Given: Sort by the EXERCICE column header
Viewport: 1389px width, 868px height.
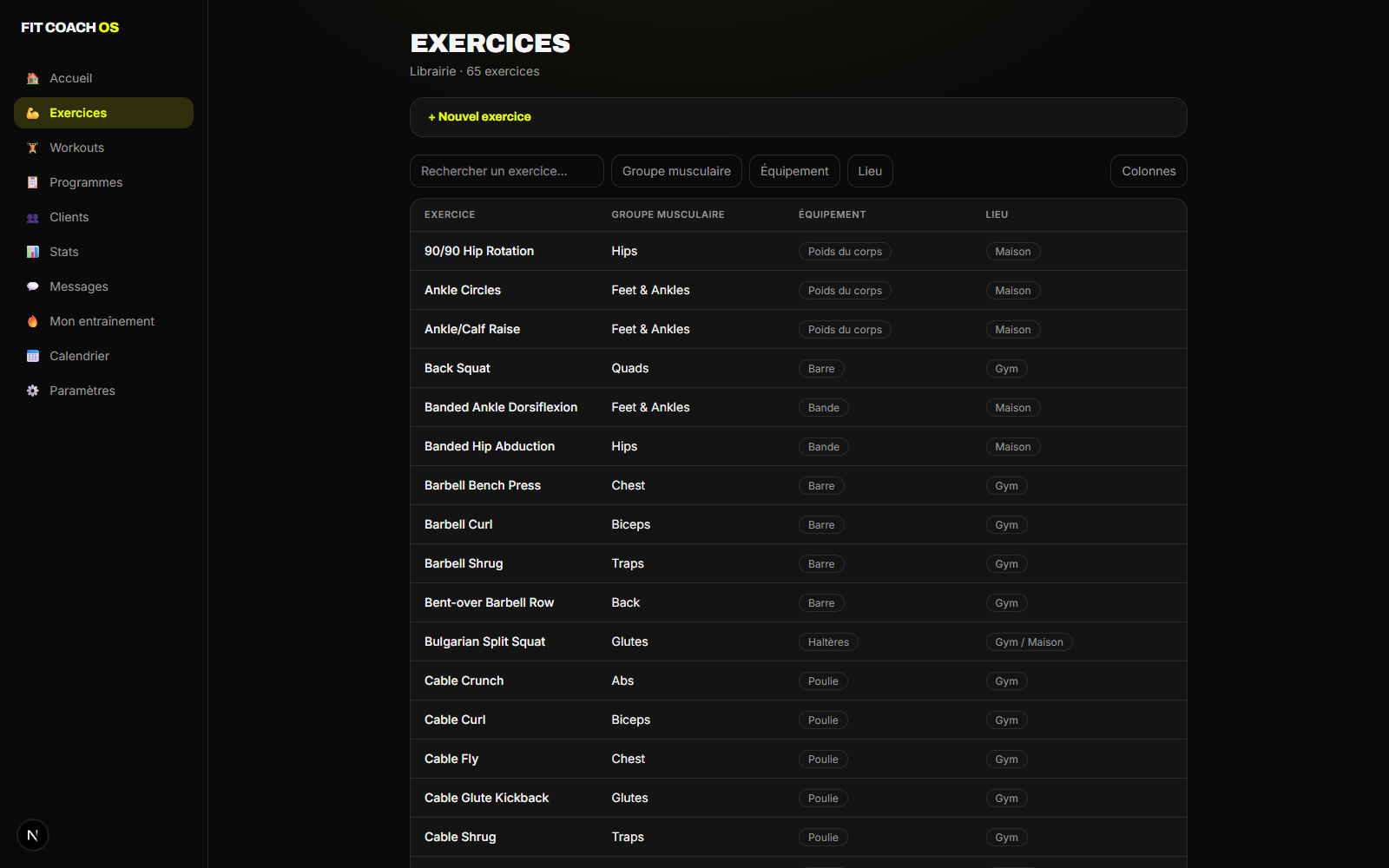Looking at the screenshot, I should (x=450, y=214).
